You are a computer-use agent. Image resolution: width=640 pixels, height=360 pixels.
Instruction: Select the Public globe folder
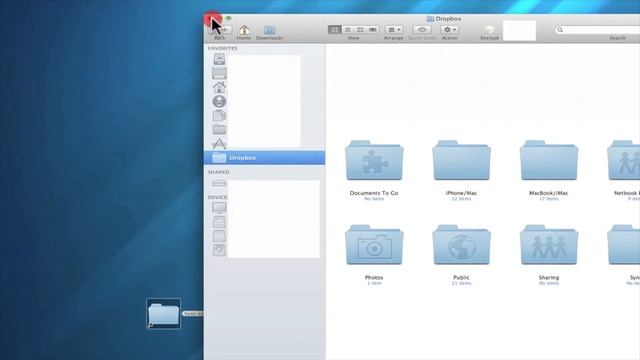(x=461, y=245)
